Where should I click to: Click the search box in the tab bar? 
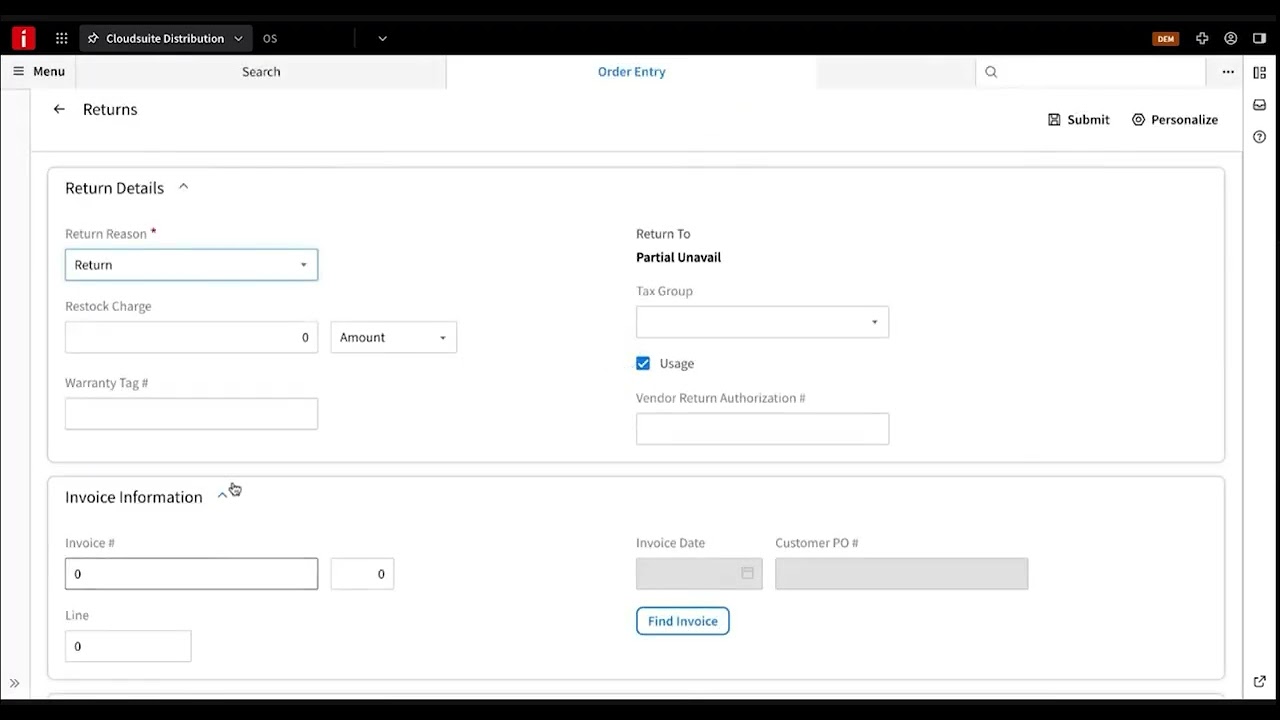pos(1091,71)
